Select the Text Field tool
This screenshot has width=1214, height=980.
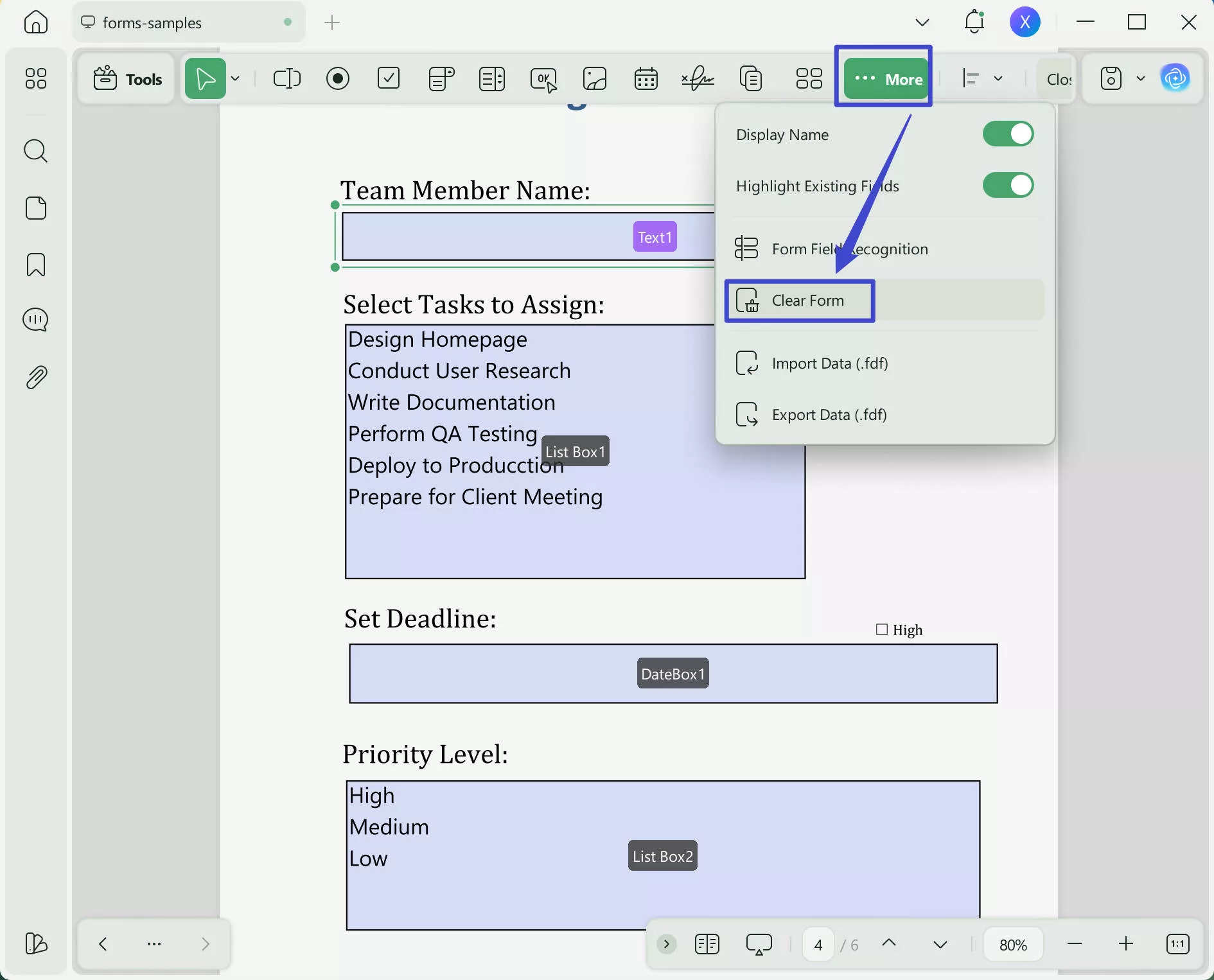287,78
